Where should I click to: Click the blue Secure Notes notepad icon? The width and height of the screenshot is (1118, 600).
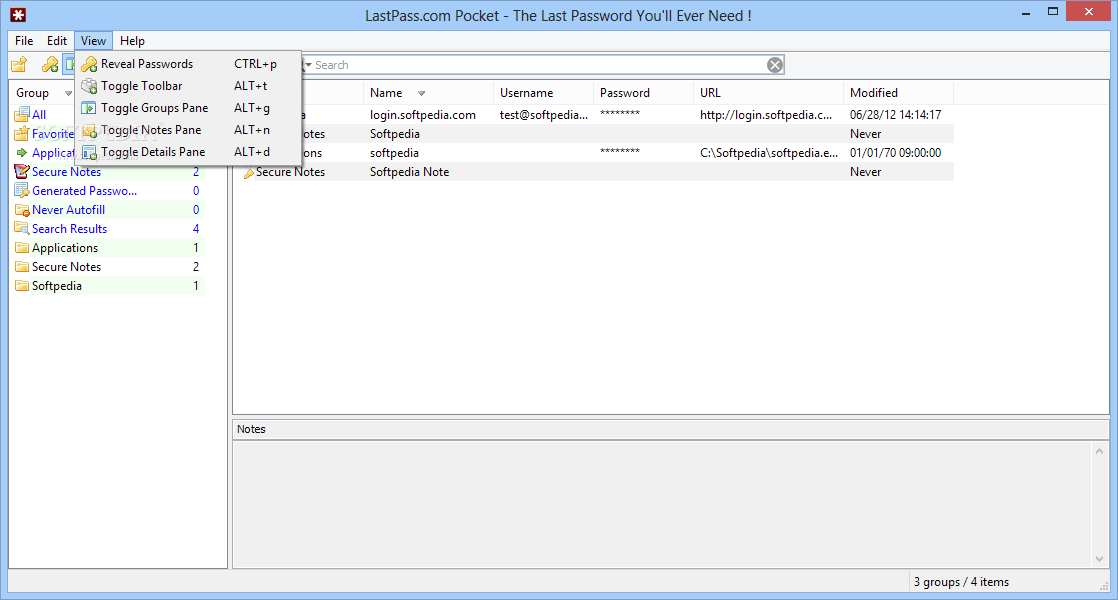point(22,172)
